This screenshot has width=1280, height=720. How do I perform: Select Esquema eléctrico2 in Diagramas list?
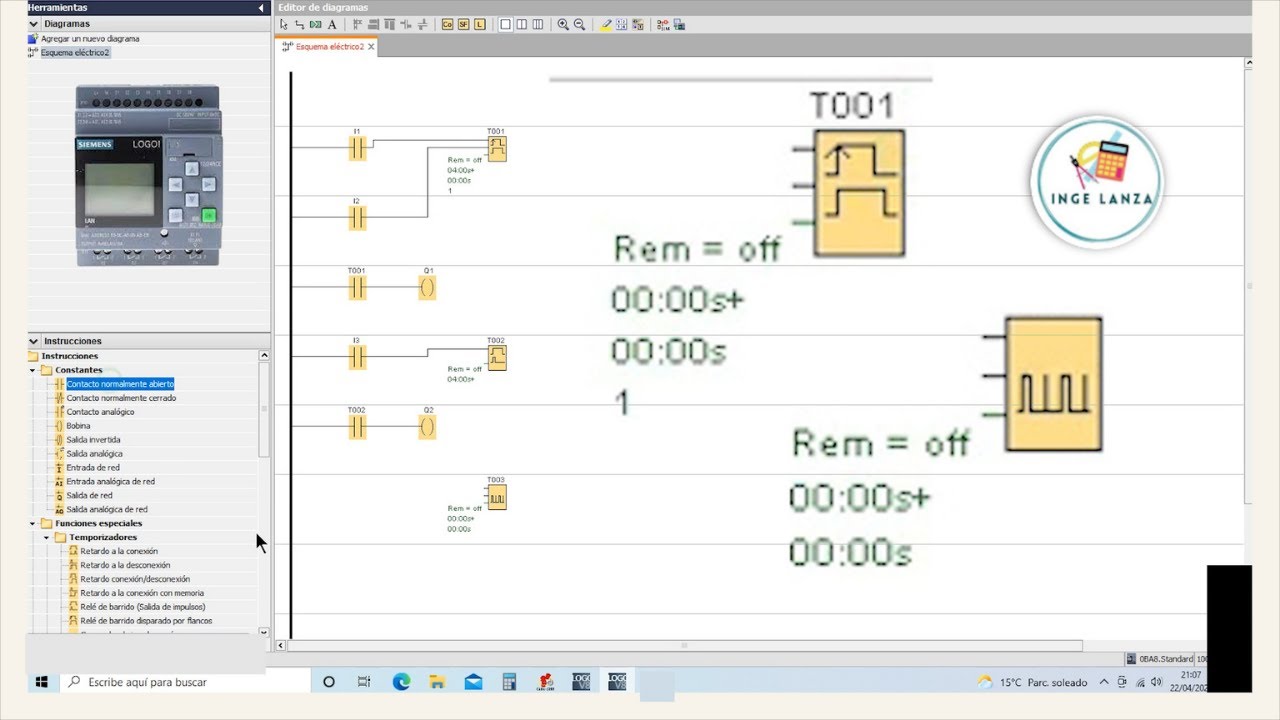point(75,52)
